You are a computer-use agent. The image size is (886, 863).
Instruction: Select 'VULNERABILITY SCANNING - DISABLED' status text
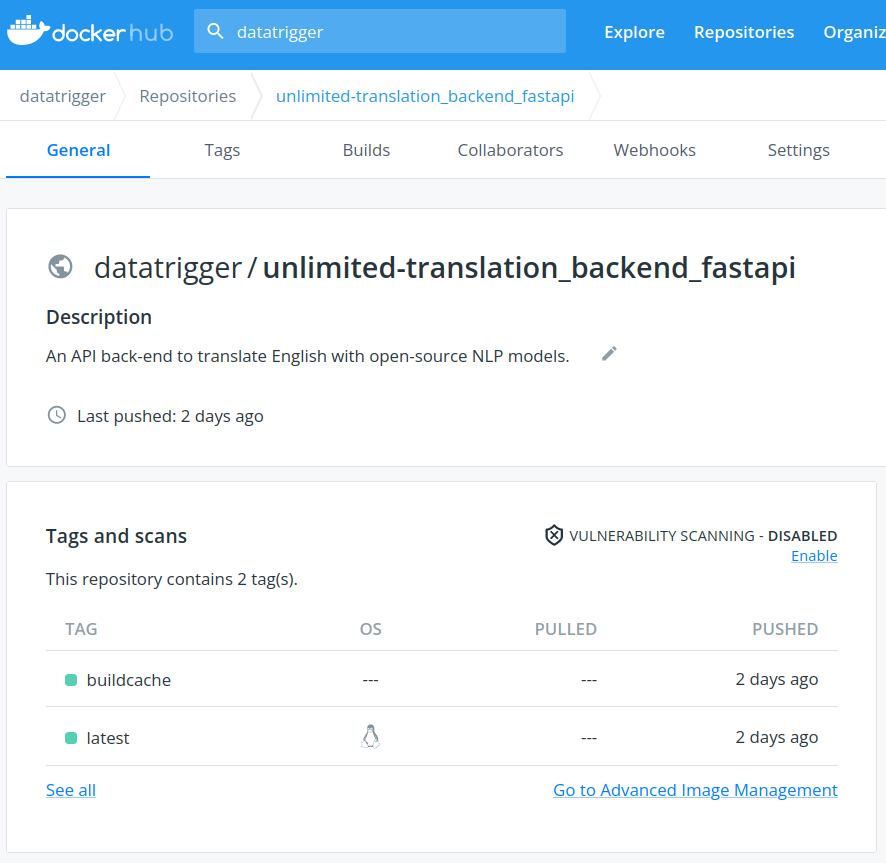[x=703, y=536]
